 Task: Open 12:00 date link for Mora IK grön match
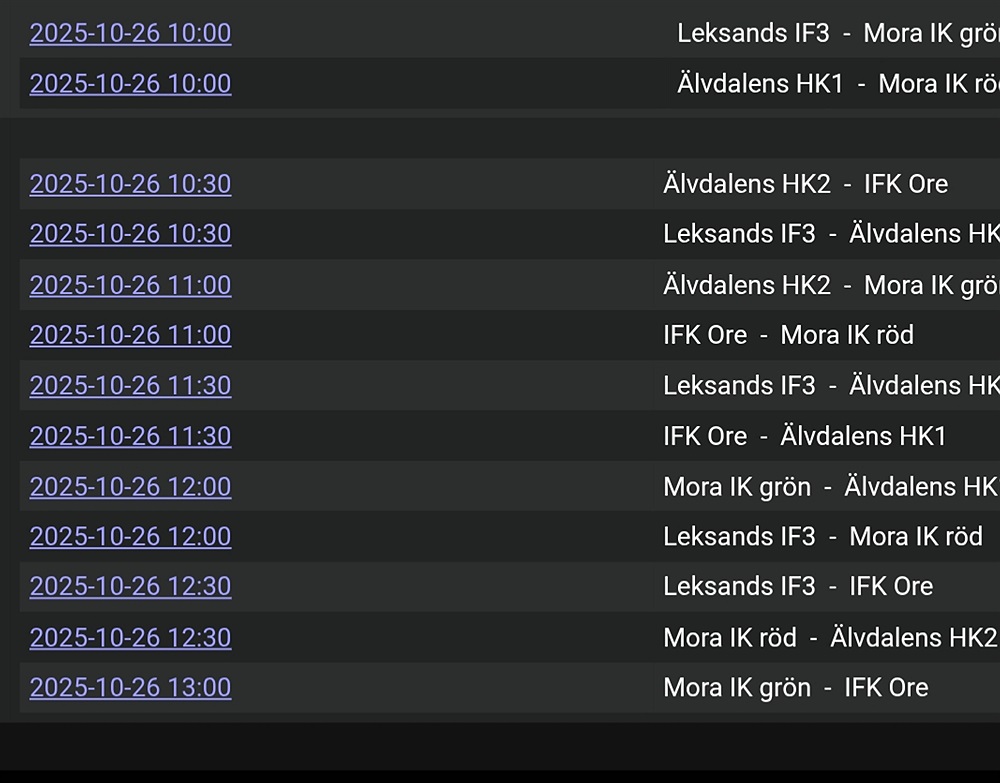pyautogui.click(x=130, y=487)
